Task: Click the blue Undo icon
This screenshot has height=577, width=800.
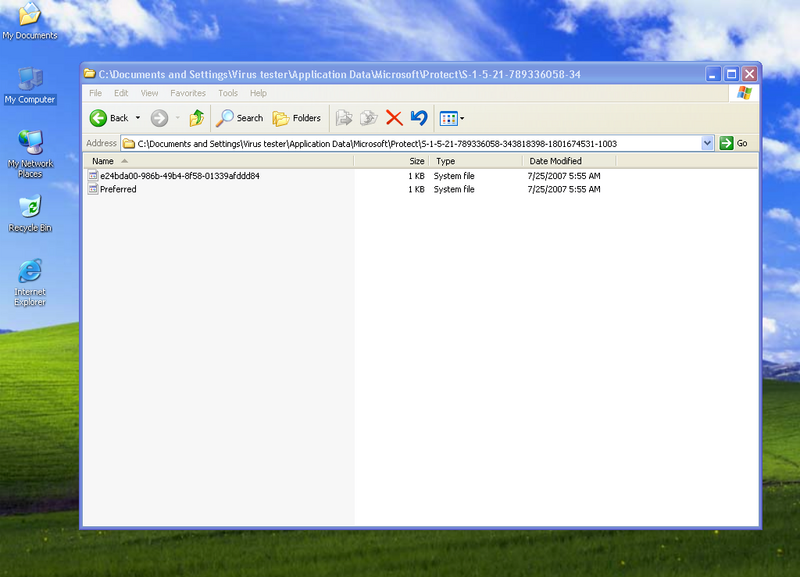Action: tap(419, 118)
